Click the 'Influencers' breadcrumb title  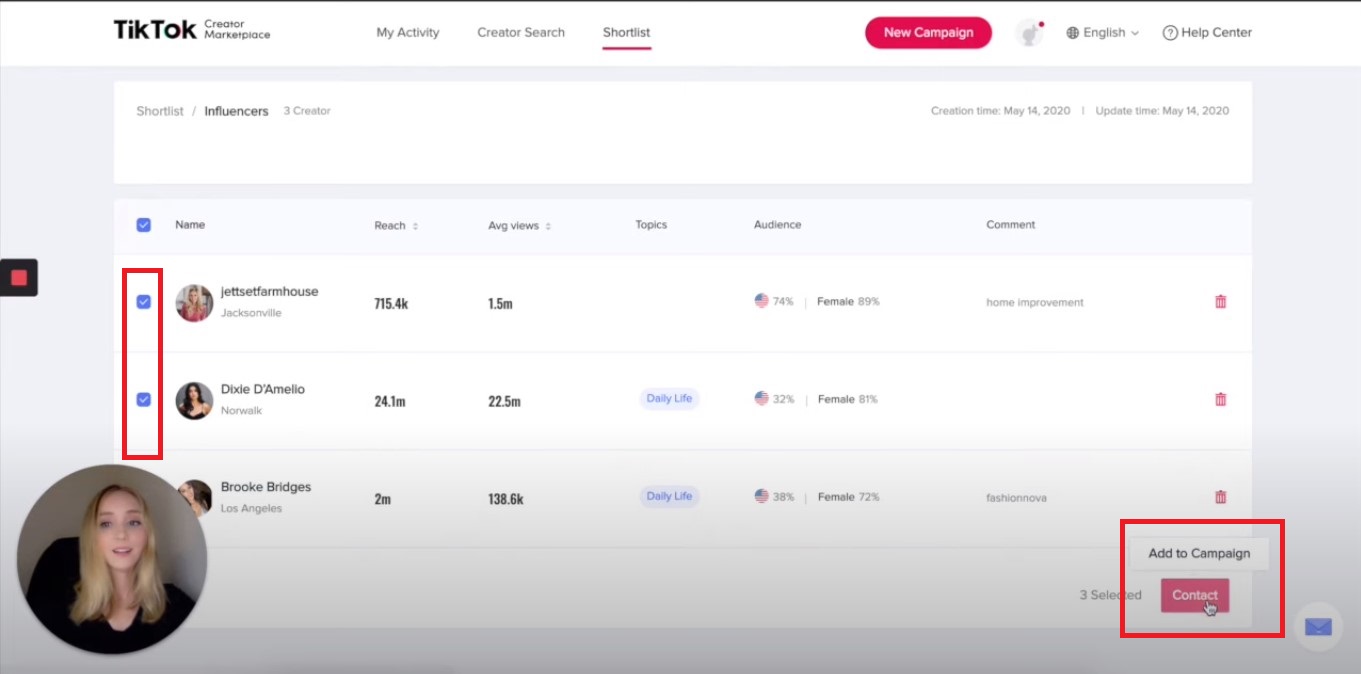(236, 111)
